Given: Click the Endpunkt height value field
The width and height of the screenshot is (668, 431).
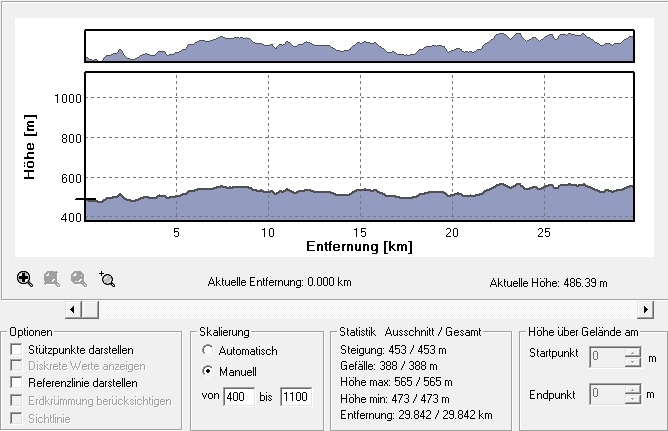Looking at the screenshot, I should [x=606, y=394].
